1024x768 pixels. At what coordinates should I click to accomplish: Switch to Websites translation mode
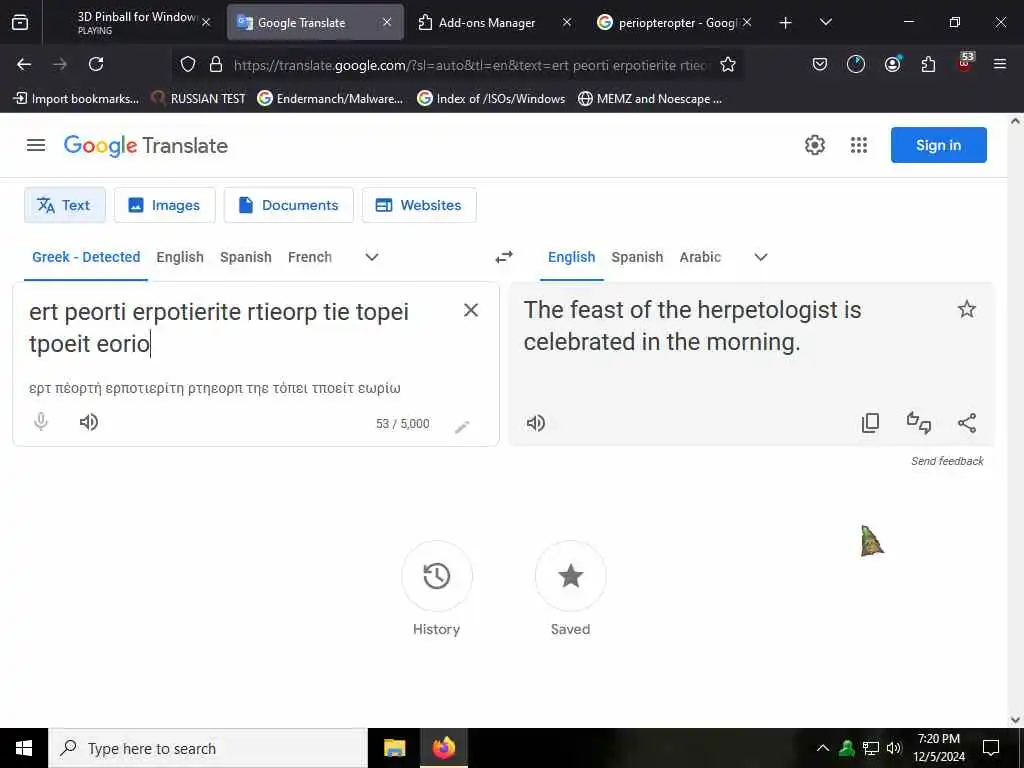point(419,205)
